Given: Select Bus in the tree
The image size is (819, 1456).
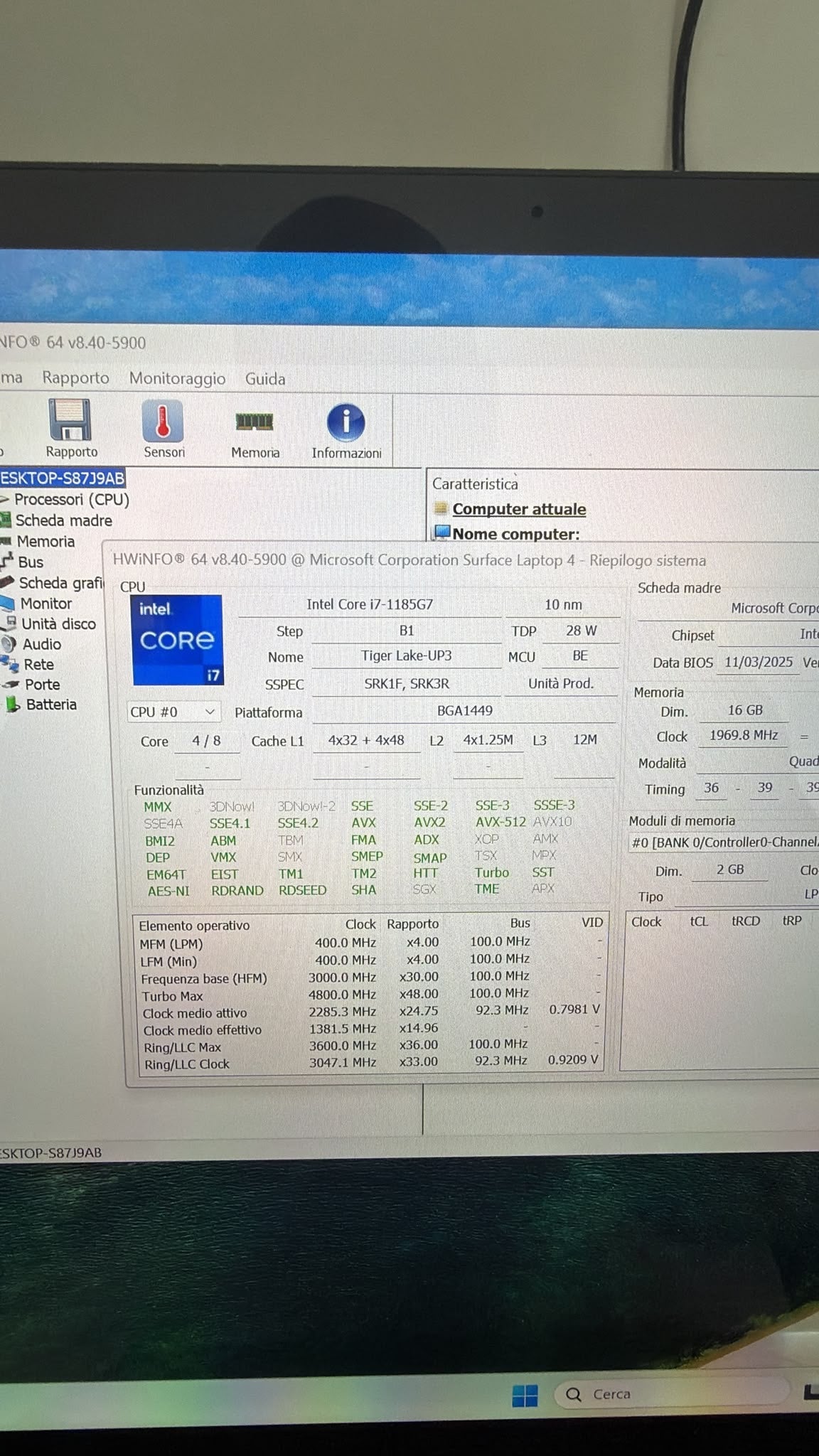Looking at the screenshot, I should click(31, 562).
